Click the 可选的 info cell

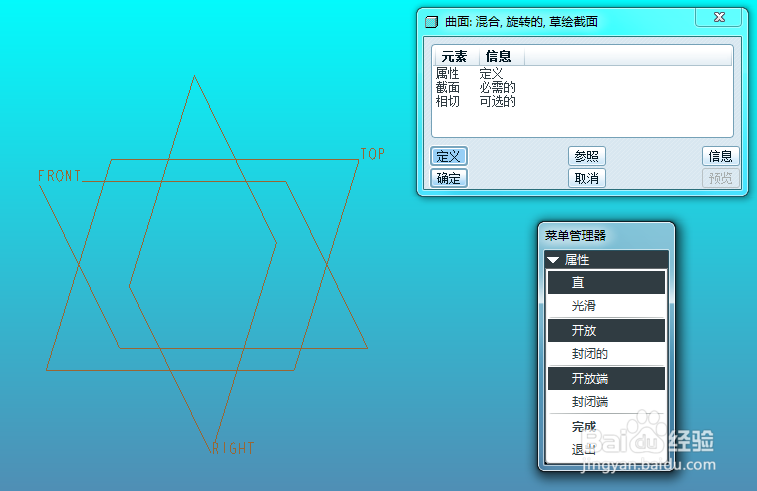pyautogui.click(x=497, y=101)
